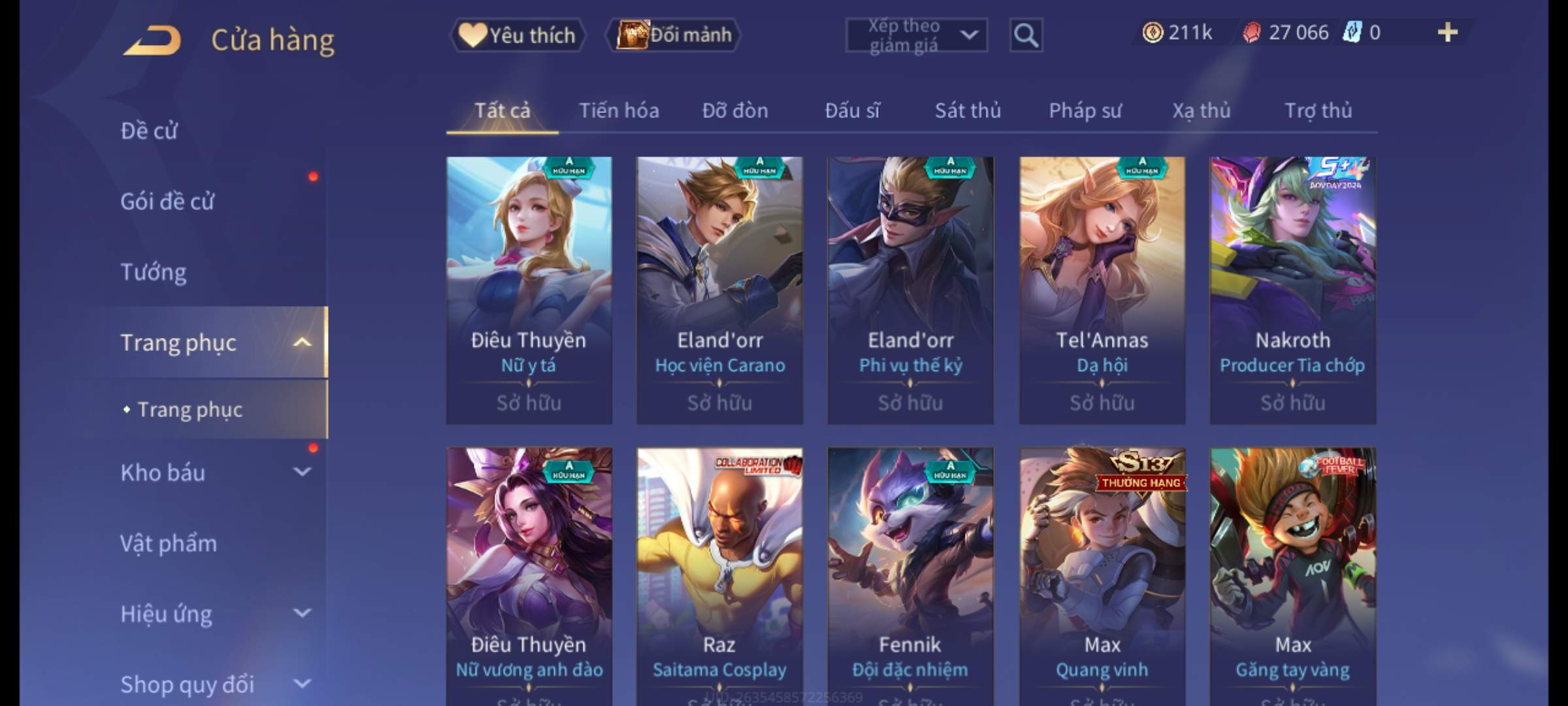This screenshot has height=706, width=1568.
Task: Collapse the Trang phục sidebar section
Action: [x=302, y=342]
